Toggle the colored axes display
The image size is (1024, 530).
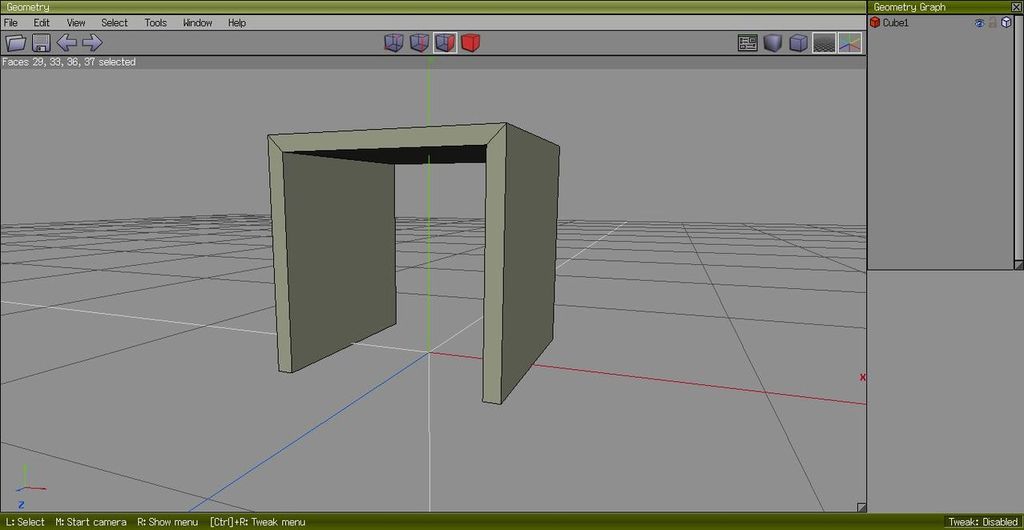pyautogui.click(x=849, y=43)
